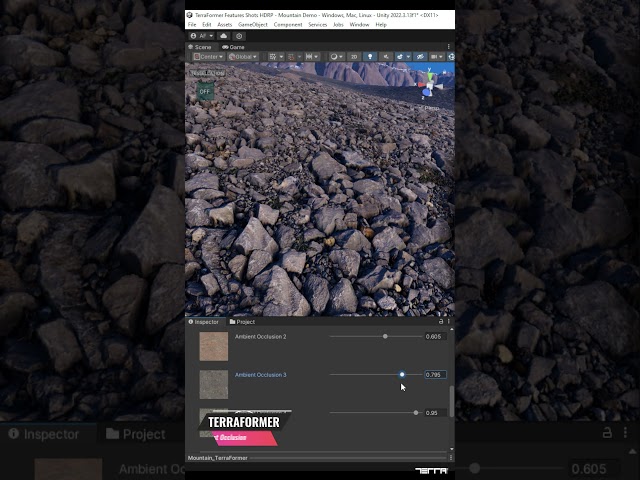Click Mountain_TerraFormer preview bar label
640x480 pixels.
[218, 458]
